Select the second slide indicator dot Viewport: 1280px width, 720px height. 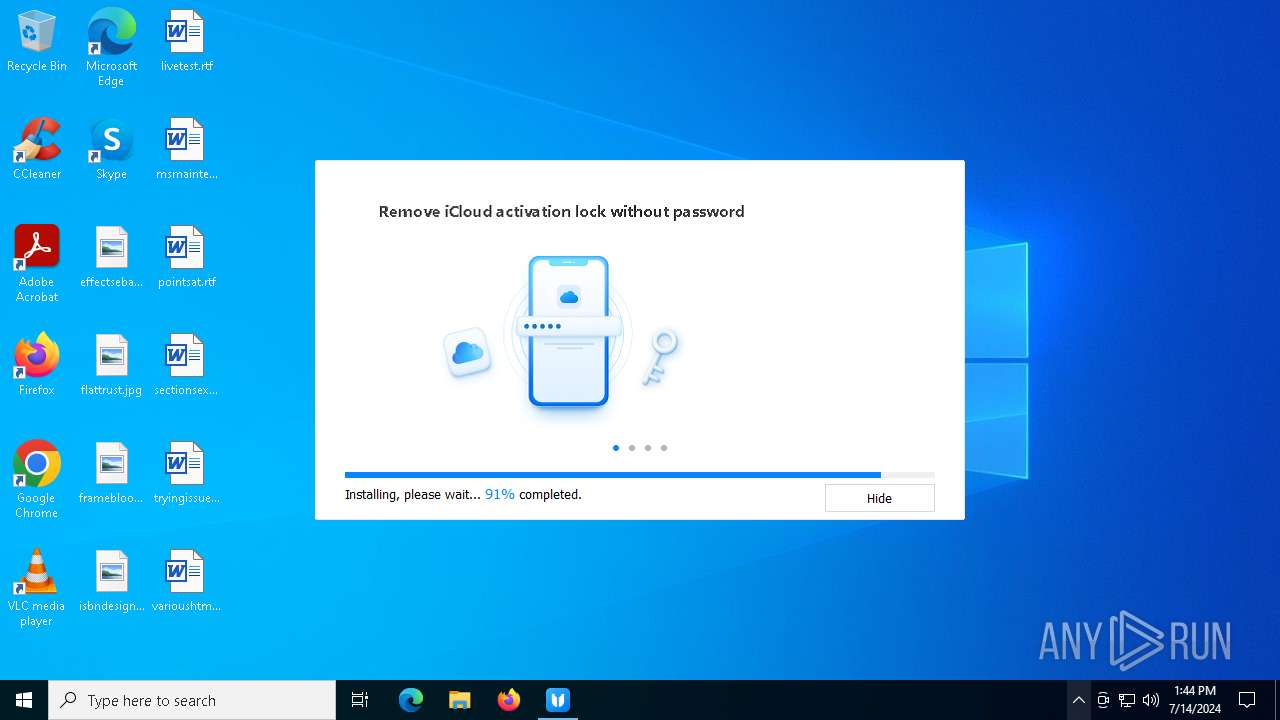[x=632, y=448]
